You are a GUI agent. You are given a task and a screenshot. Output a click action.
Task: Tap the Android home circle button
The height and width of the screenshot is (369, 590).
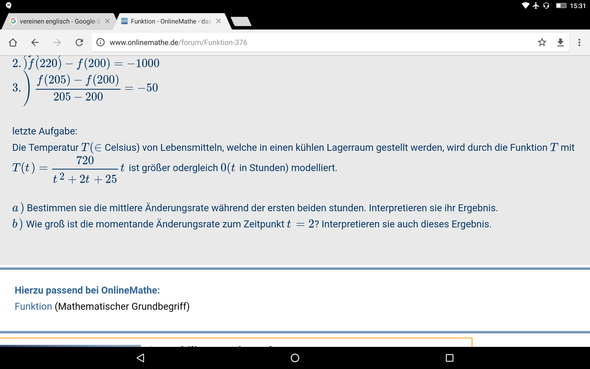295,358
